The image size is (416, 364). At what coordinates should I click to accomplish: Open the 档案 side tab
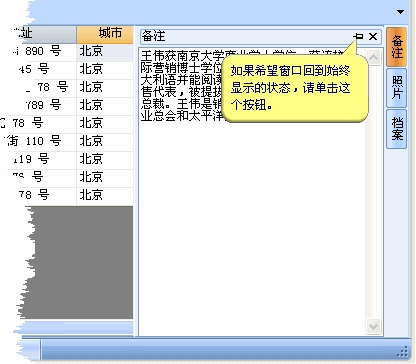397,129
